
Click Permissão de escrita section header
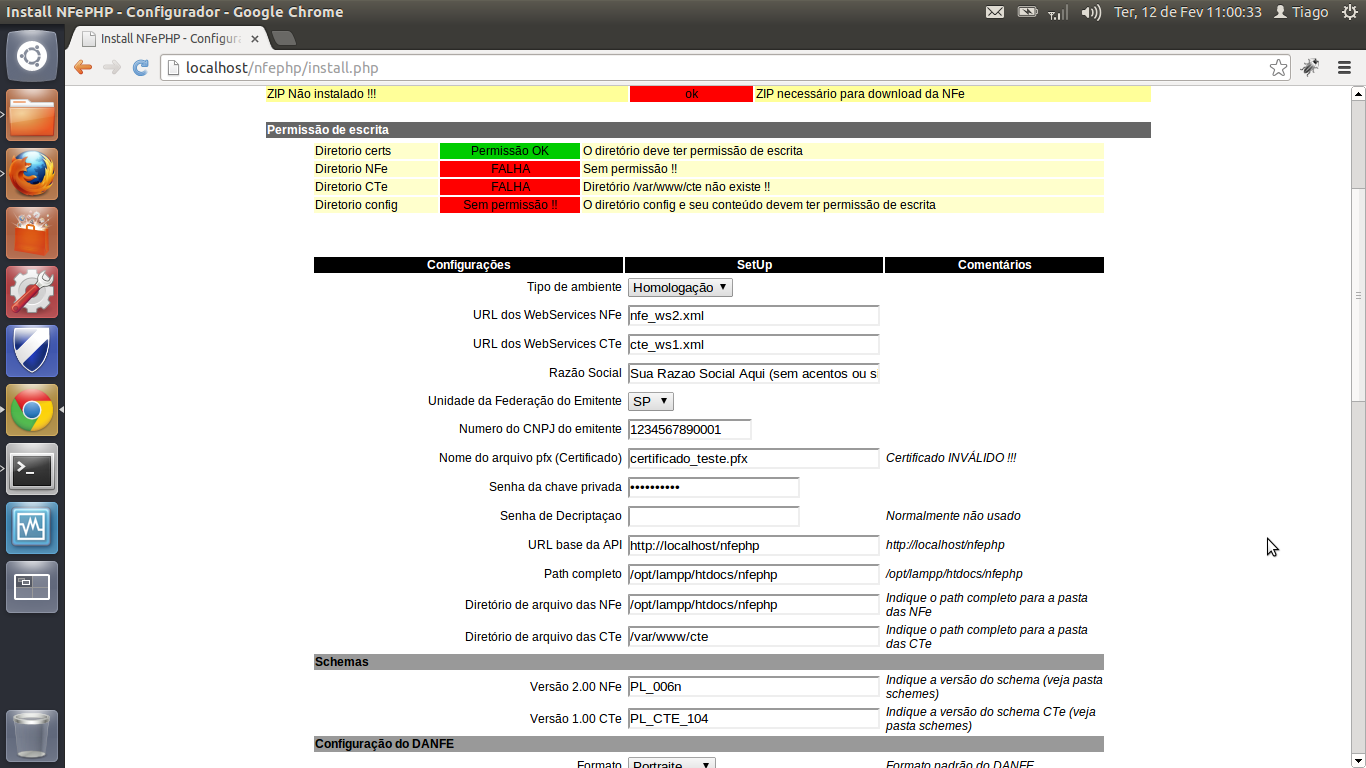(708, 130)
